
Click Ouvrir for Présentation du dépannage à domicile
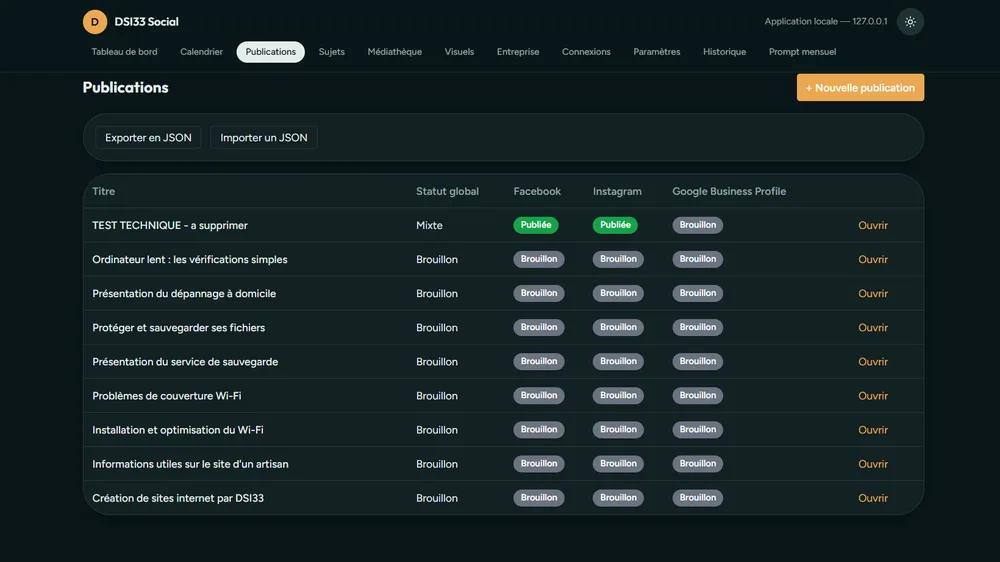pyautogui.click(x=872, y=293)
